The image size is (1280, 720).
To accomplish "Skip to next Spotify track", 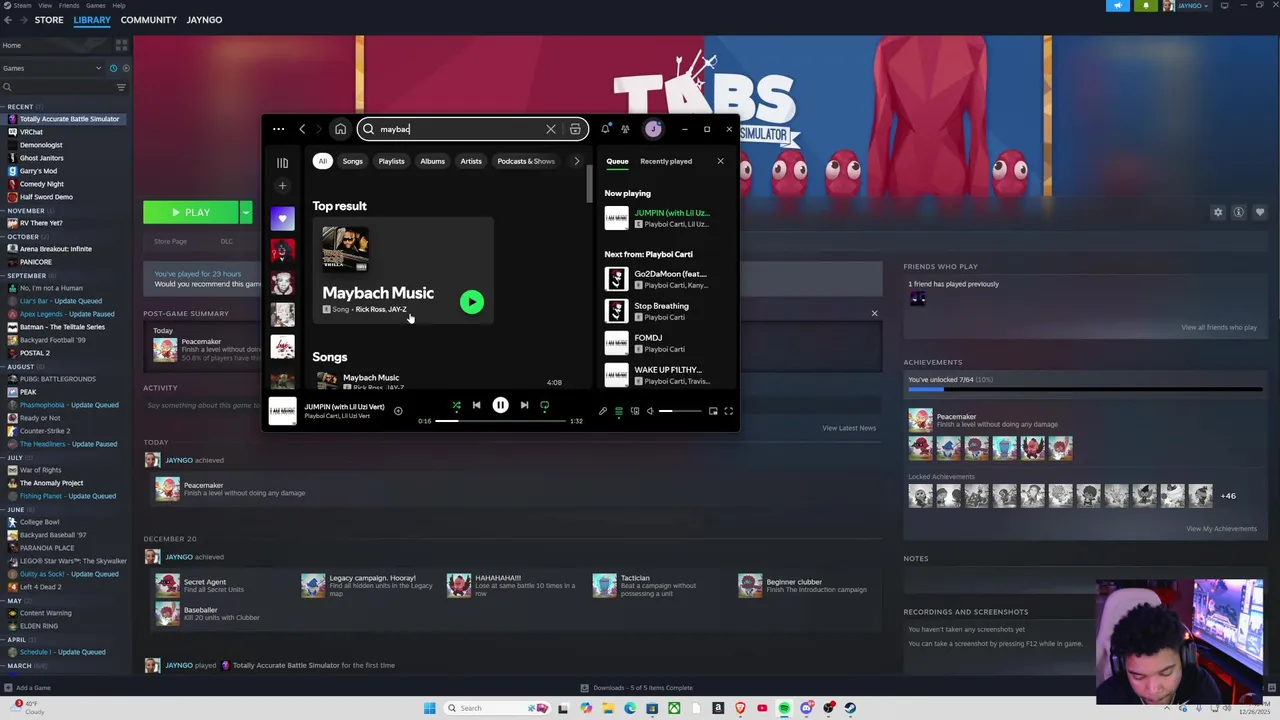I will click(x=524, y=405).
